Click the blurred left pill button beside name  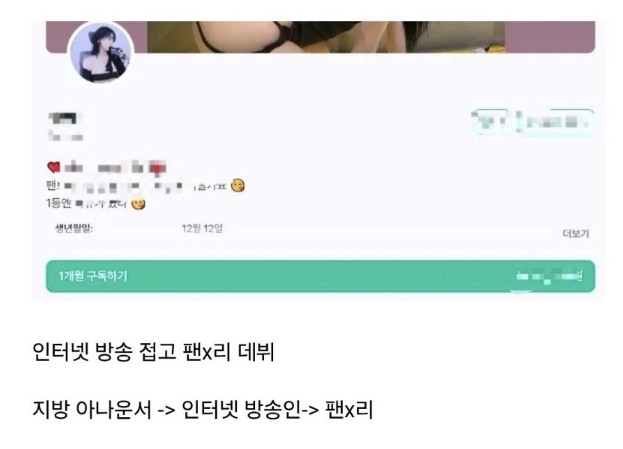[x=491, y=122]
